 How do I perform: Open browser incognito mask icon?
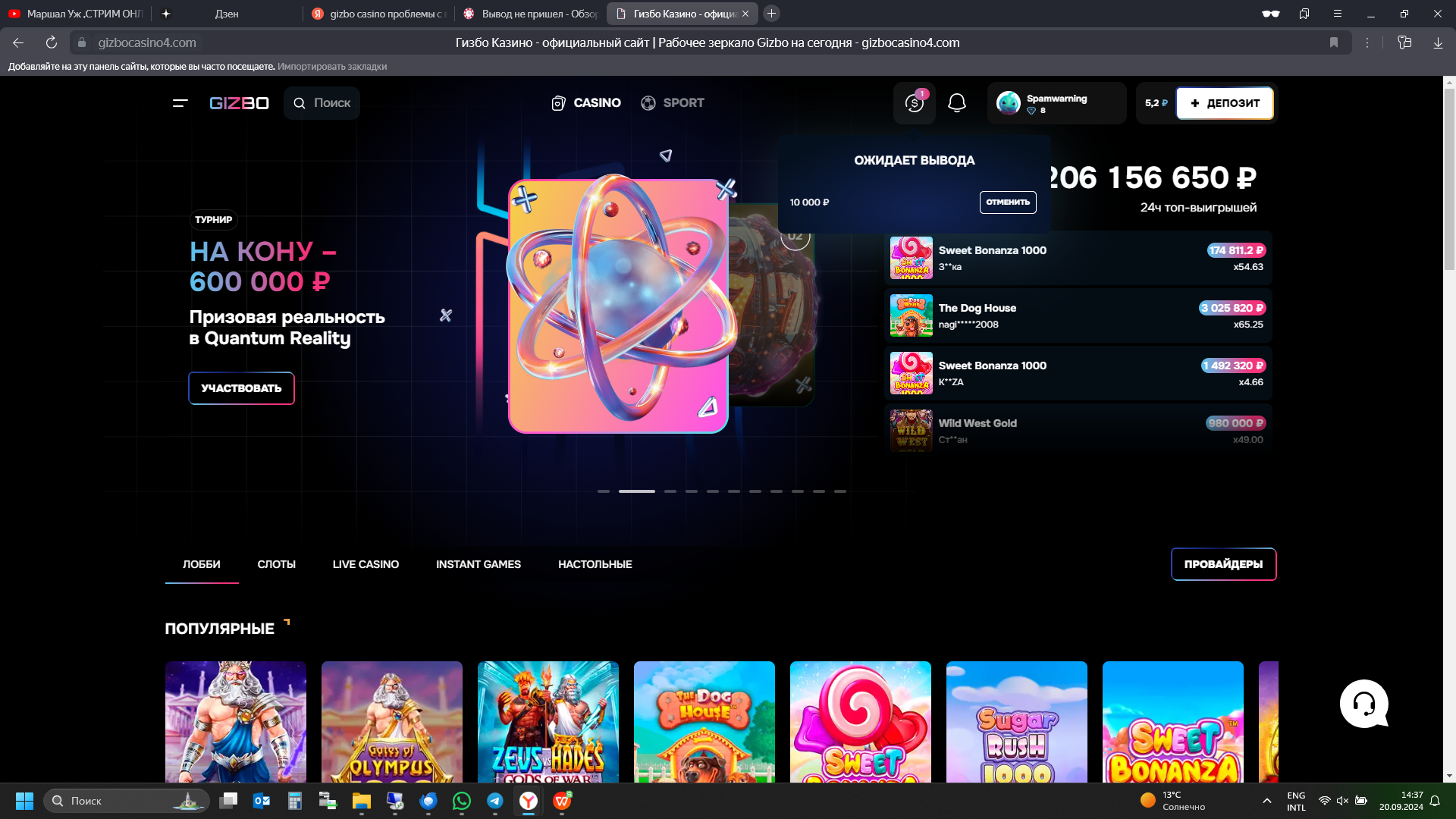point(1271,14)
